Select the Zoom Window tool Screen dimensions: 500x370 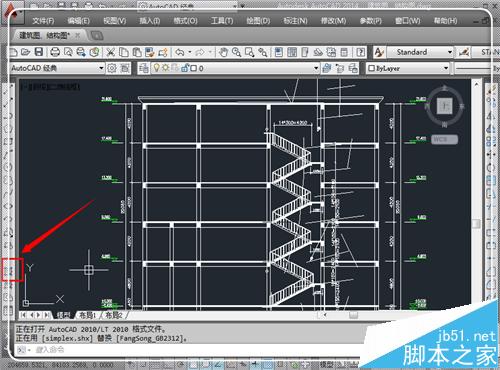coord(249,52)
